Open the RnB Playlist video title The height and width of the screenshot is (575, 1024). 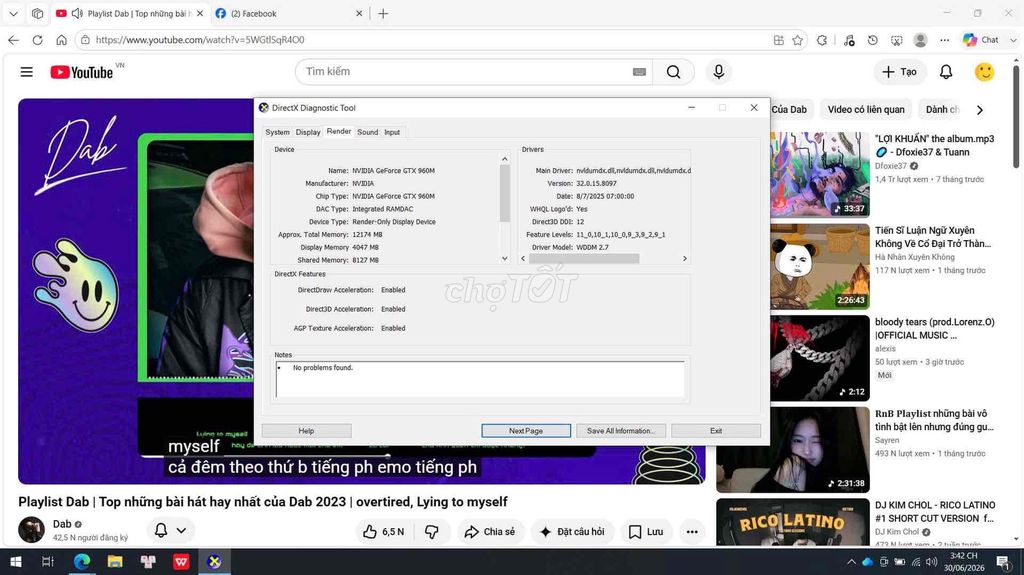coord(935,420)
